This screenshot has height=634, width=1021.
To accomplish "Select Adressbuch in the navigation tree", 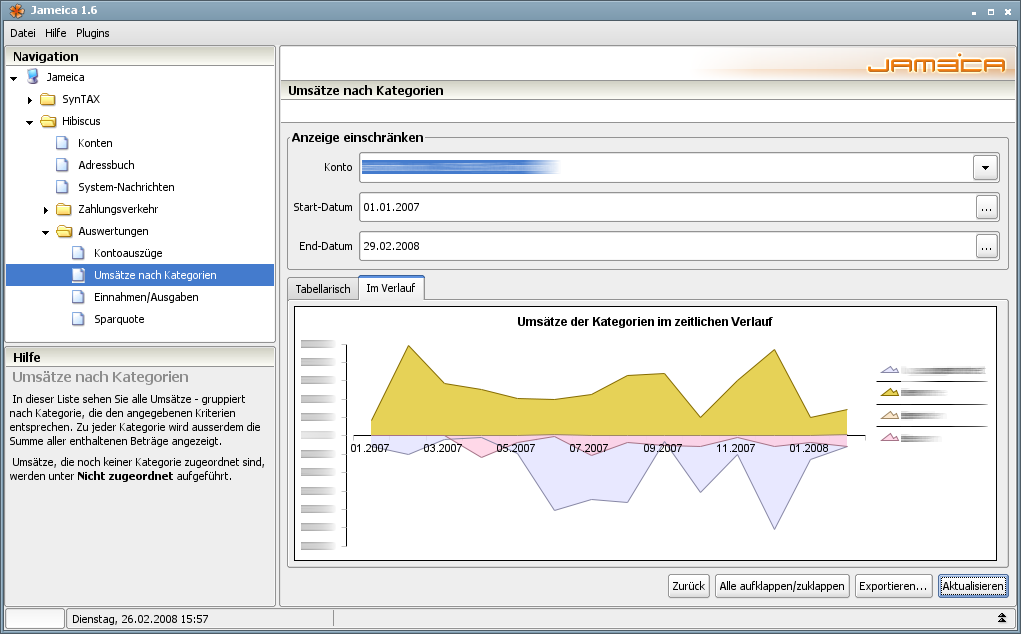I will pyautogui.click(x=106, y=165).
